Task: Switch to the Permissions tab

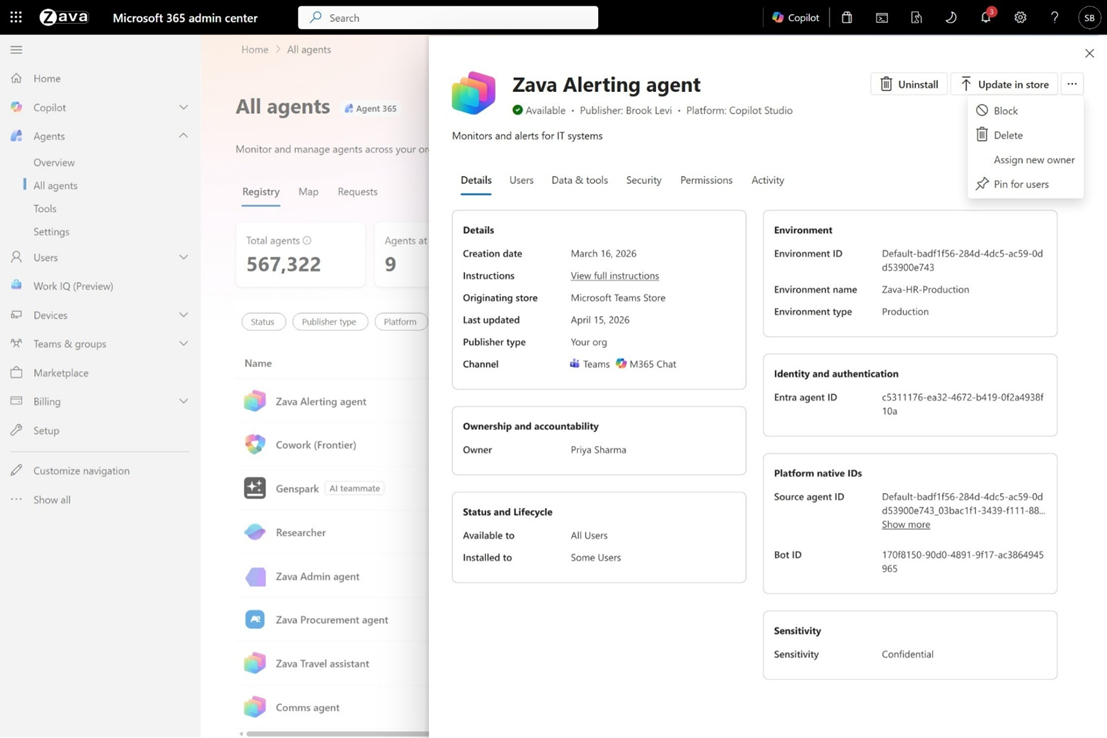Action: (706, 180)
